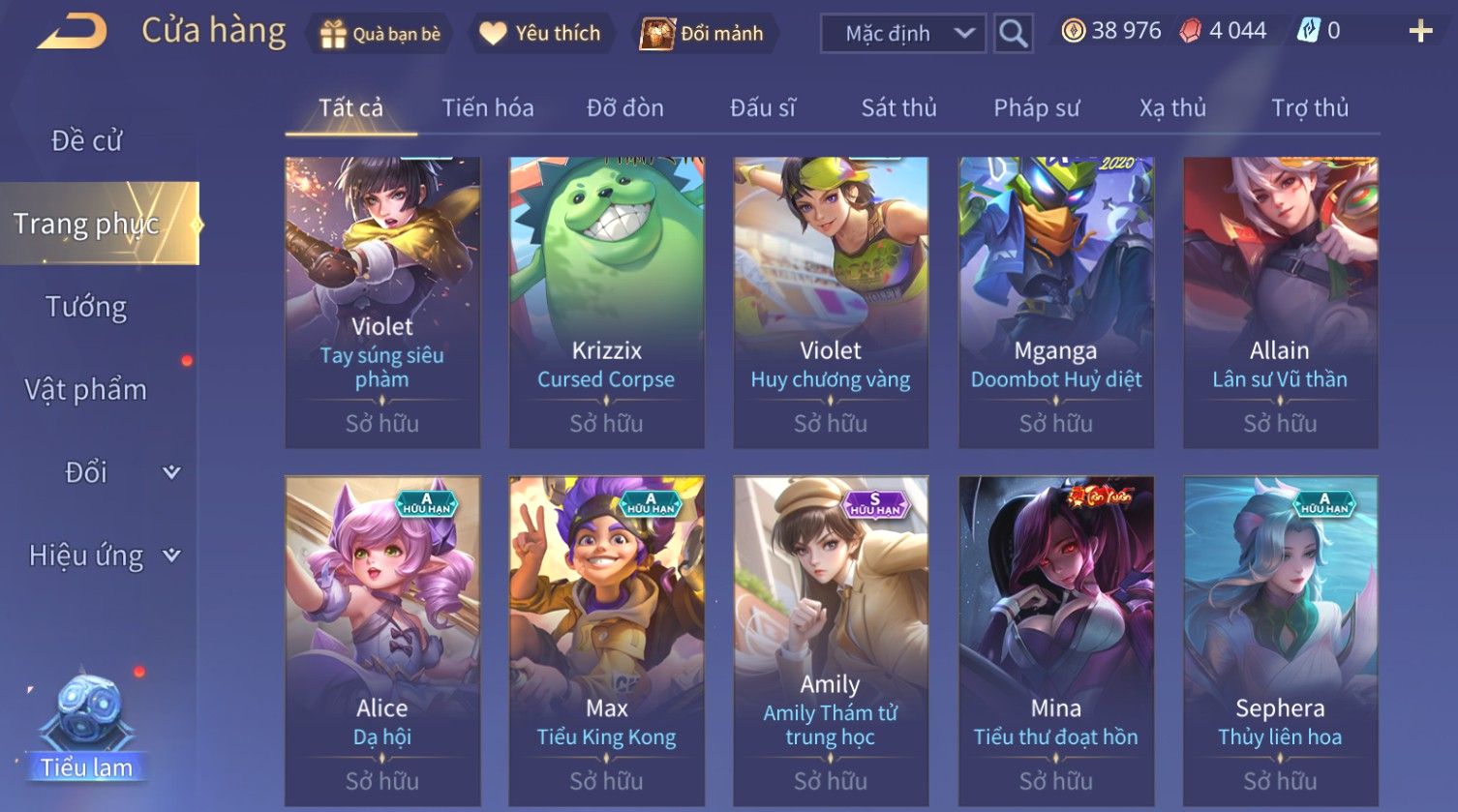The height and width of the screenshot is (812, 1458).
Task: Open the Mặc định sort dropdown
Action: point(903,34)
